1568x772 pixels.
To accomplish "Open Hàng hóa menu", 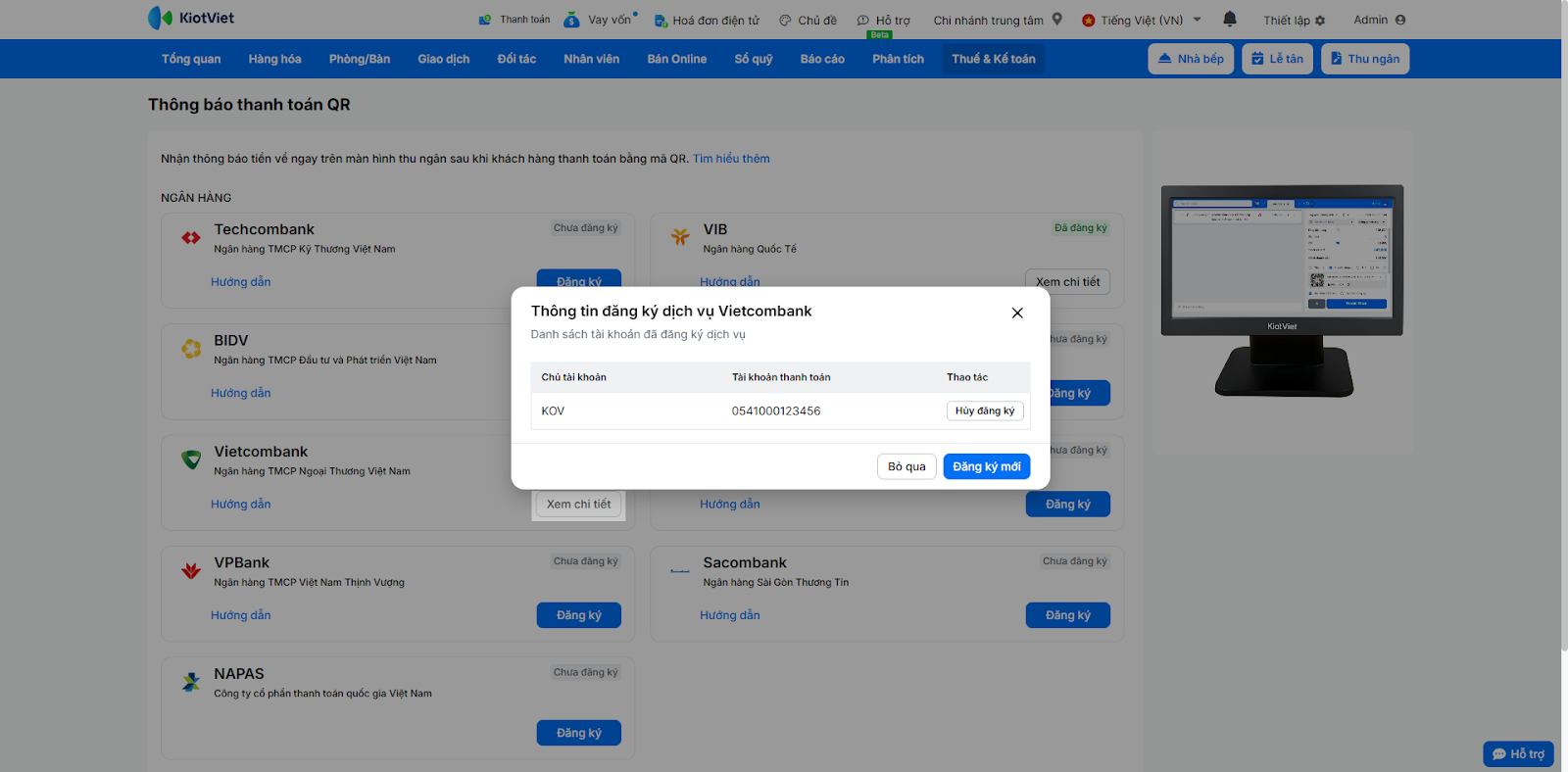I will 274,59.
